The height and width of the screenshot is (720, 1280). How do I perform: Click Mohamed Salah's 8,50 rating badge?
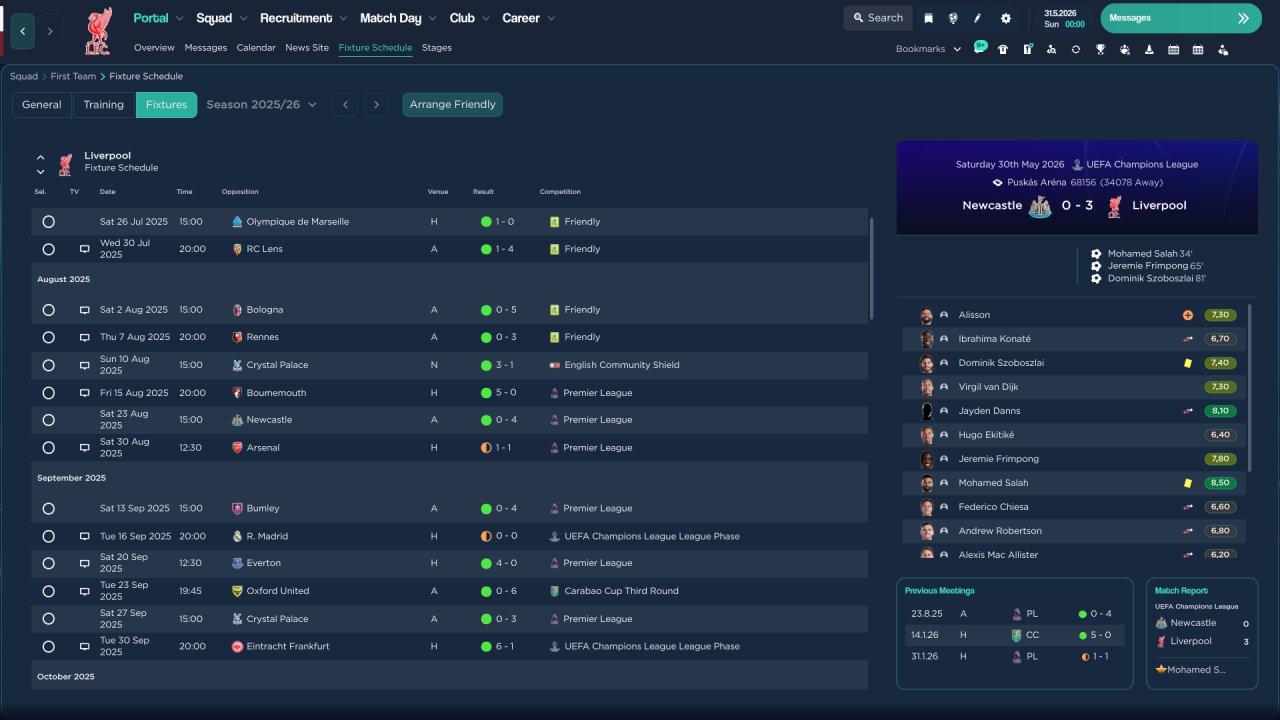click(1220, 483)
